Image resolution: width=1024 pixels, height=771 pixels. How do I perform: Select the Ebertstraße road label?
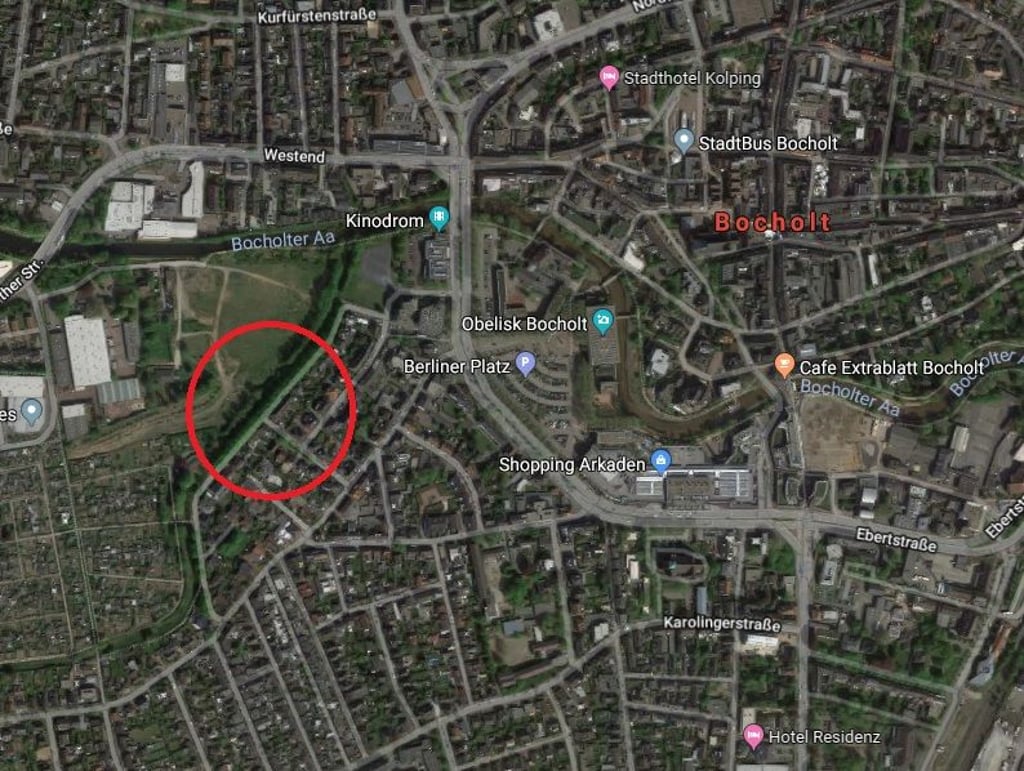(x=896, y=540)
